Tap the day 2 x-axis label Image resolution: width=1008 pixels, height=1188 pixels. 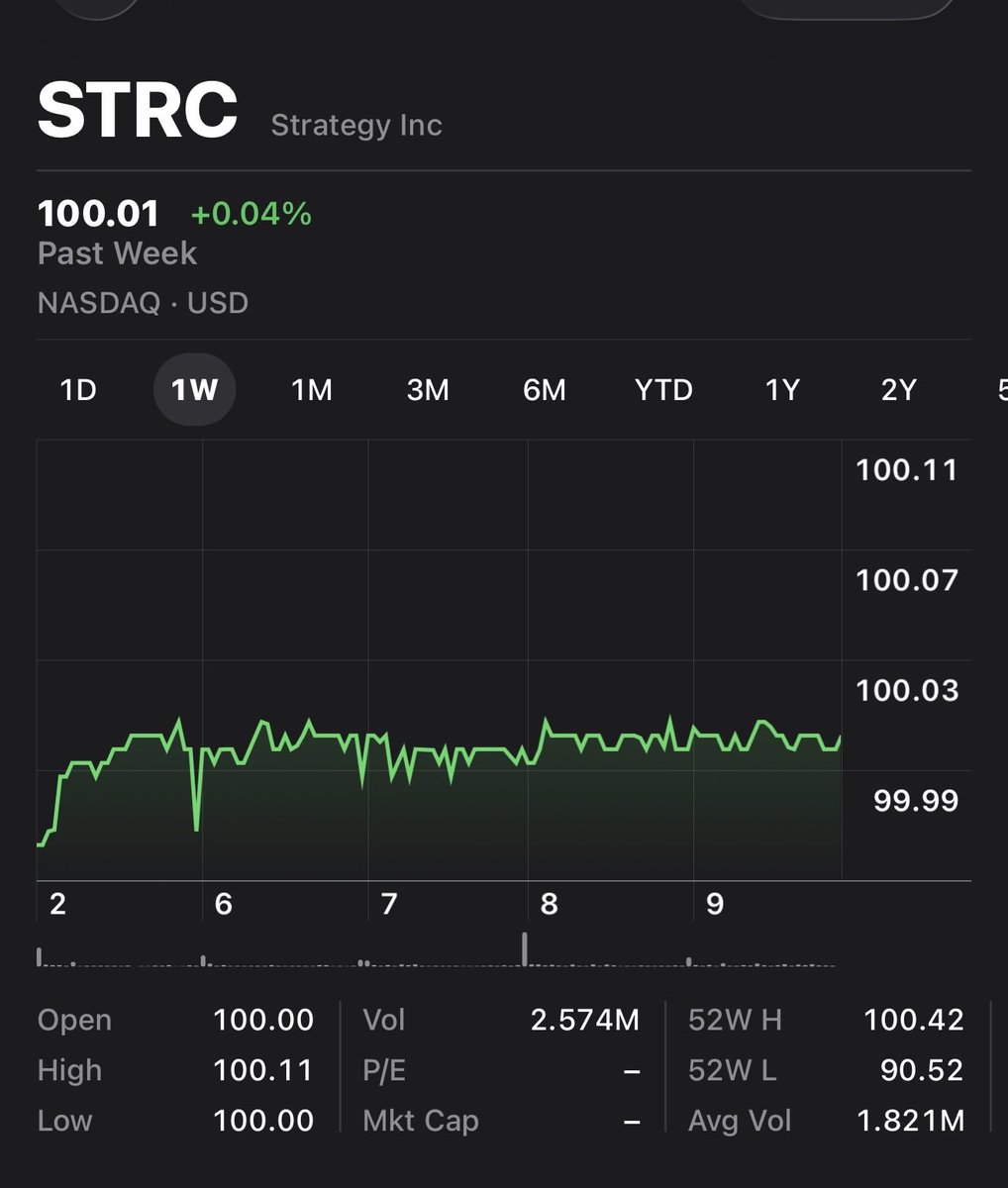click(57, 904)
